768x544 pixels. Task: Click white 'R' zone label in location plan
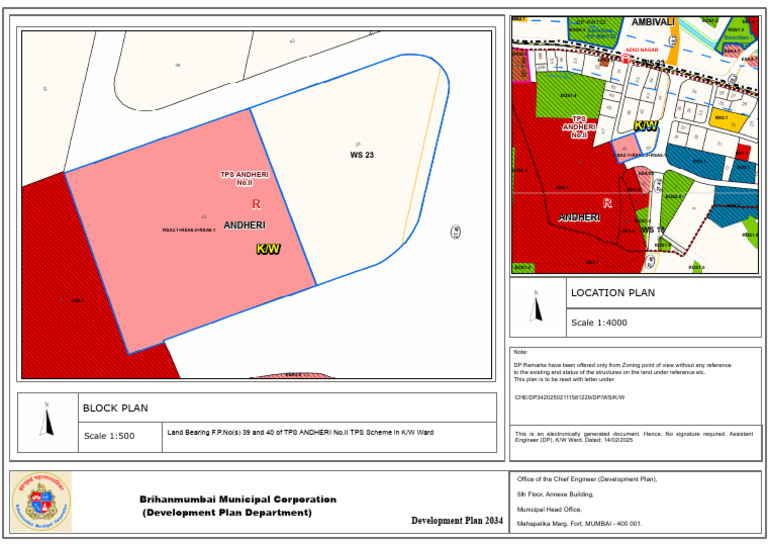607,203
